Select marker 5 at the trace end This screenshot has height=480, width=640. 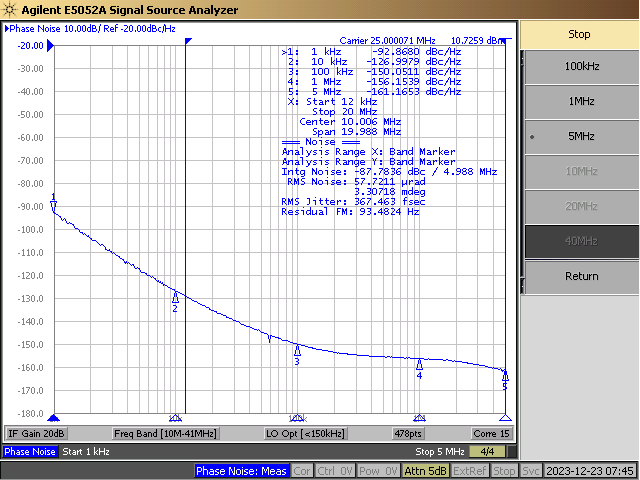(505, 376)
